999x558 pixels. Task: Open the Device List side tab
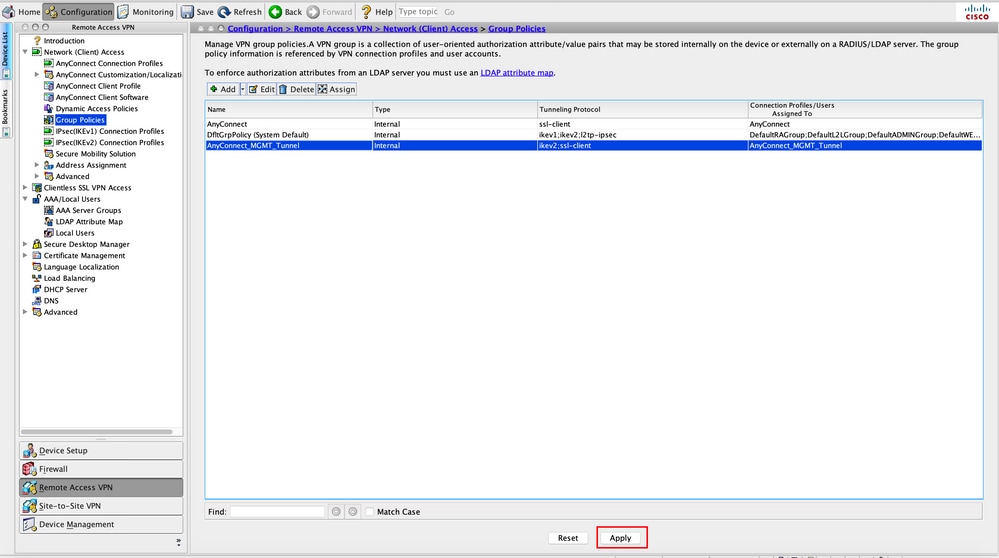point(5,53)
